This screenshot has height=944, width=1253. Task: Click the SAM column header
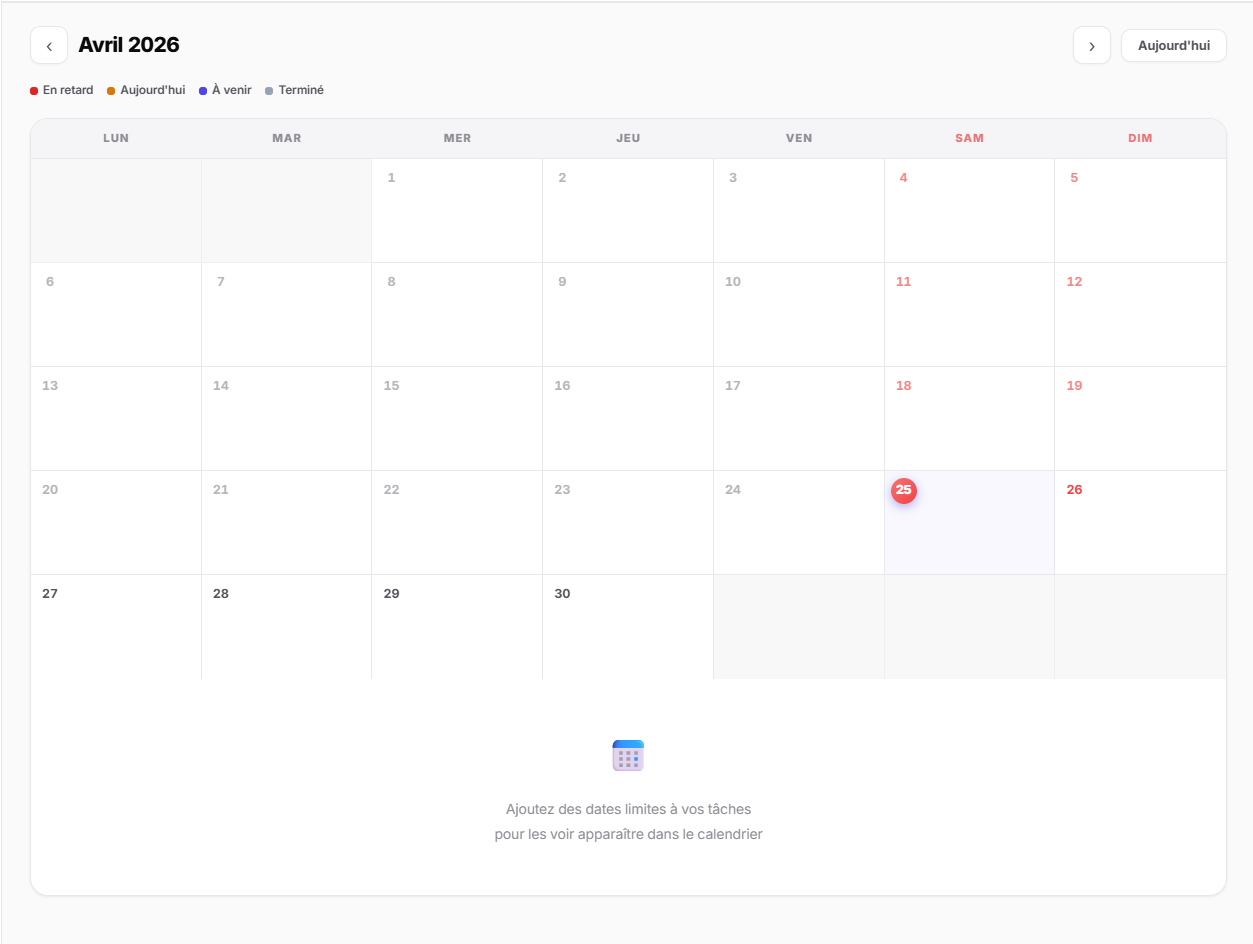tap(969, 138)
